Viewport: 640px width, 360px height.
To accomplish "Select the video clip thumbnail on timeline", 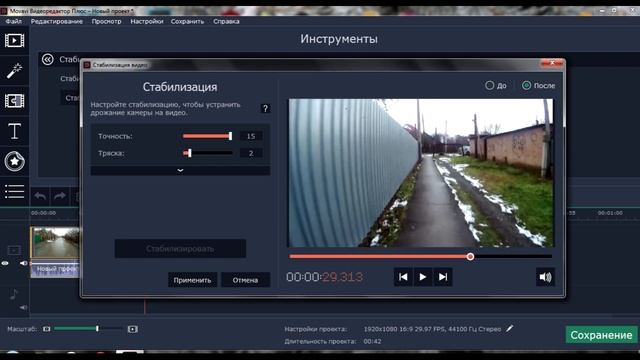I will tap(56, 242).
